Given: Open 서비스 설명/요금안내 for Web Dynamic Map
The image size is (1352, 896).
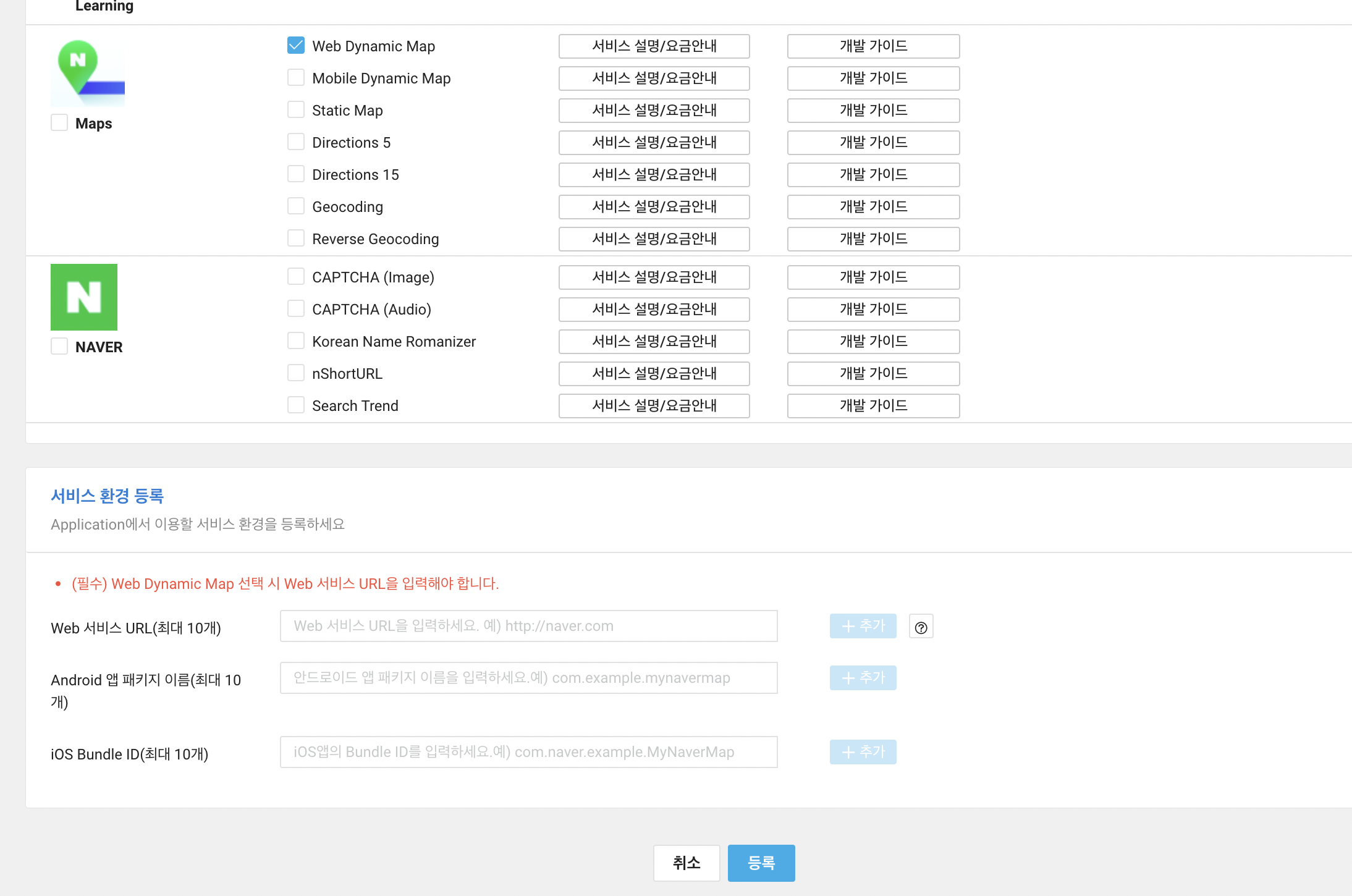Looking at the screenshot, I should pyautogui.click(x=654, y=46).
